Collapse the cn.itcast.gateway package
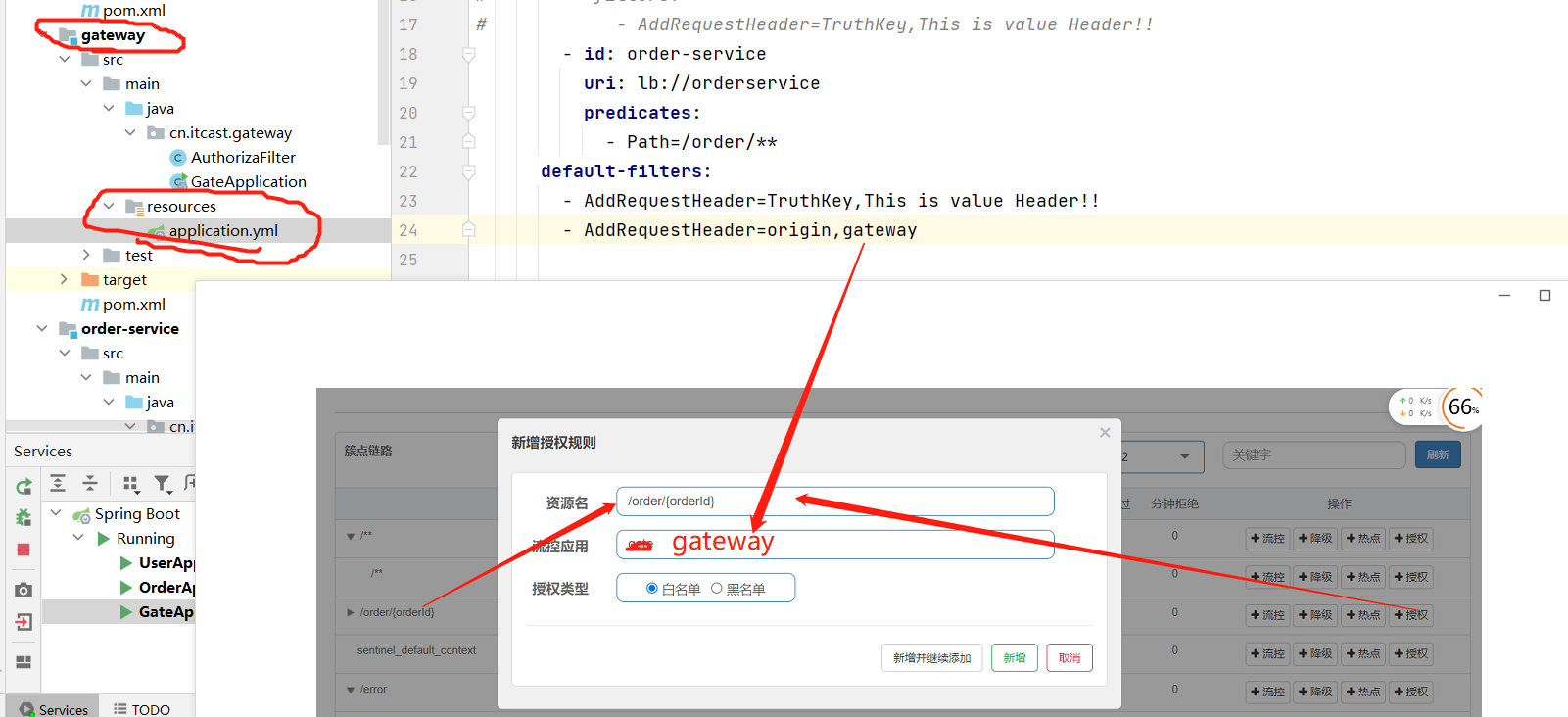Viewport: 1568px width, 717px height. [130, 133]
